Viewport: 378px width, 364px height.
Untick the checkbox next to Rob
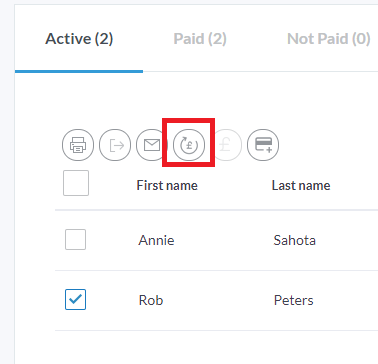click(75, 299)
